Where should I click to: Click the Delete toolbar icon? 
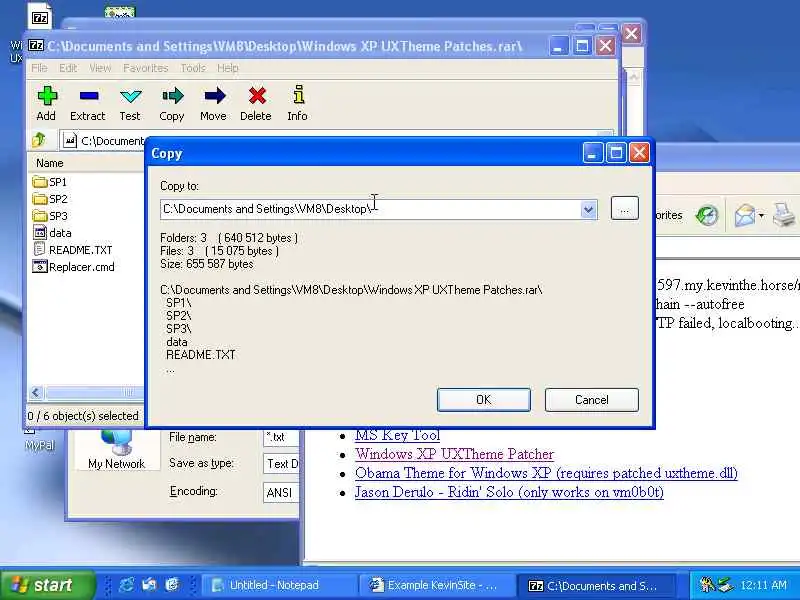click(x=256, y=104)
